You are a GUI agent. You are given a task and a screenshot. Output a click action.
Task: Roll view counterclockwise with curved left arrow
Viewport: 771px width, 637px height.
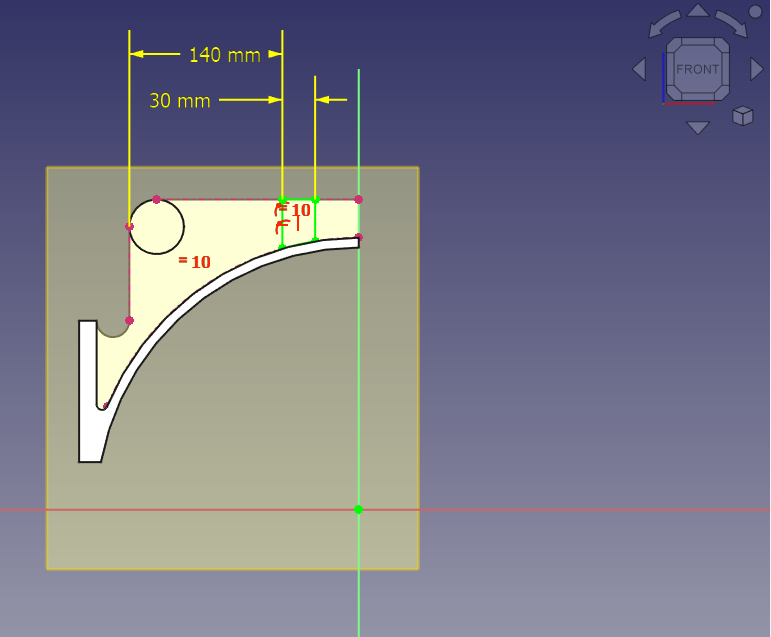click(x=664, y=25)
